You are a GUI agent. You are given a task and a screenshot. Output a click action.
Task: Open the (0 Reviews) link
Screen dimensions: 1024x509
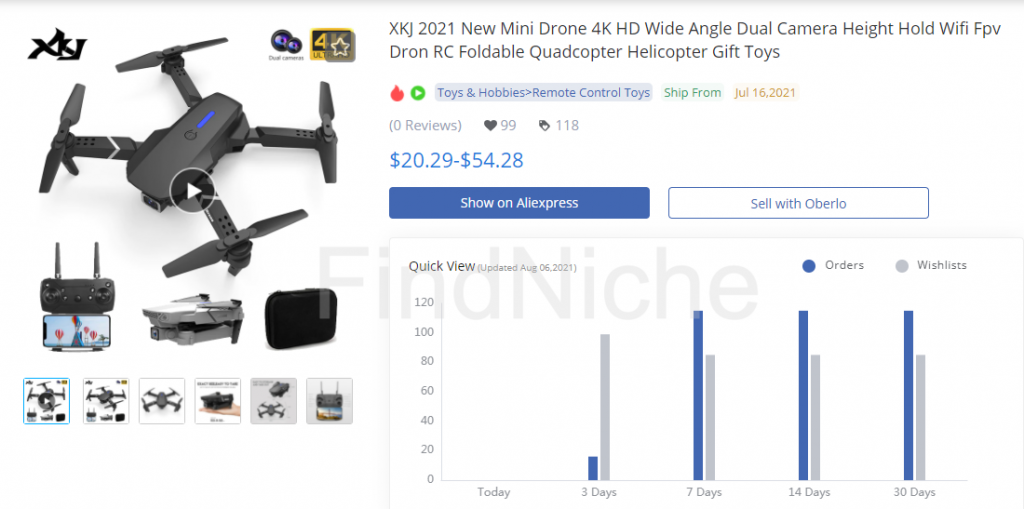[x=425, y=125]
